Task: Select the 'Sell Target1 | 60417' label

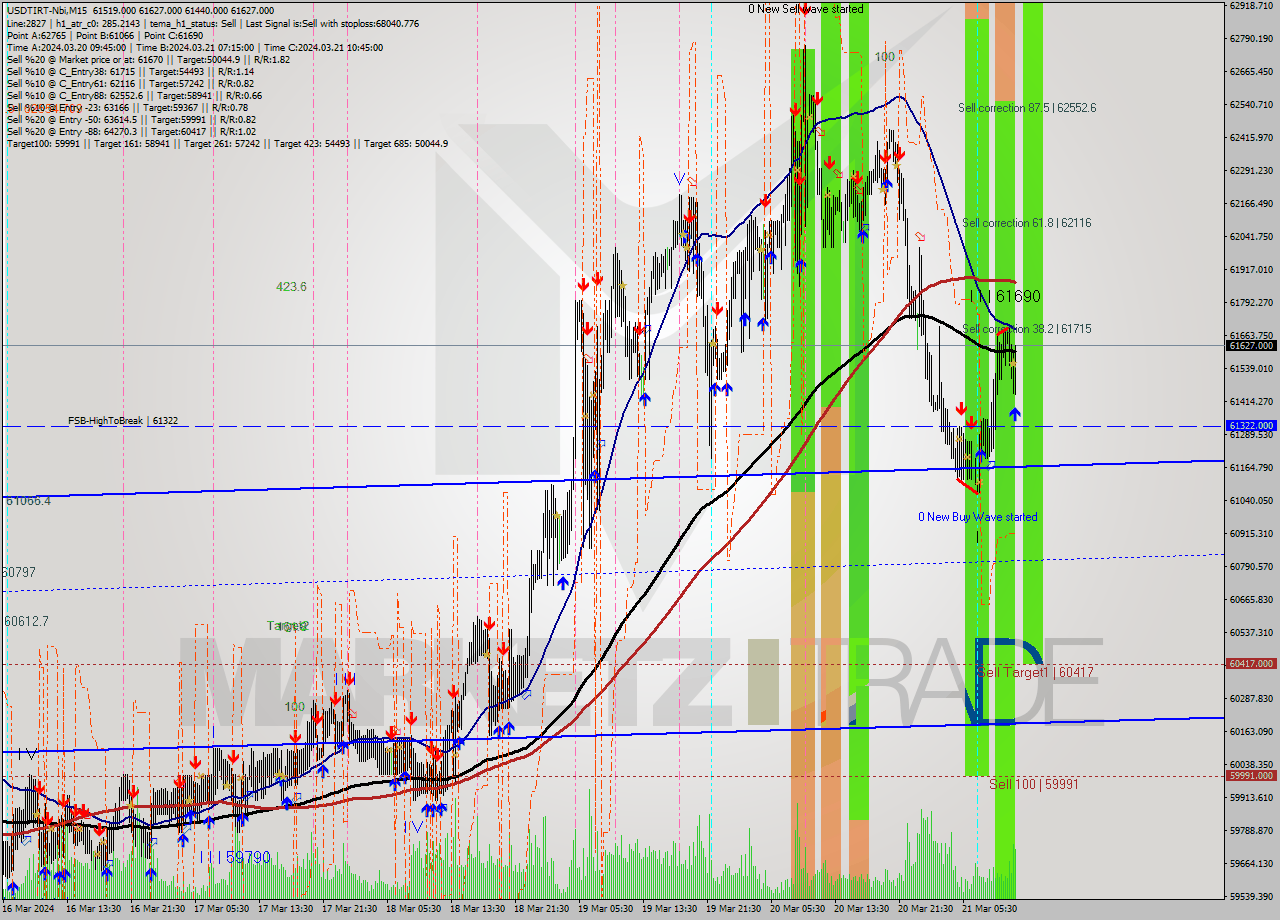Action: click(x=1036, y=673)
